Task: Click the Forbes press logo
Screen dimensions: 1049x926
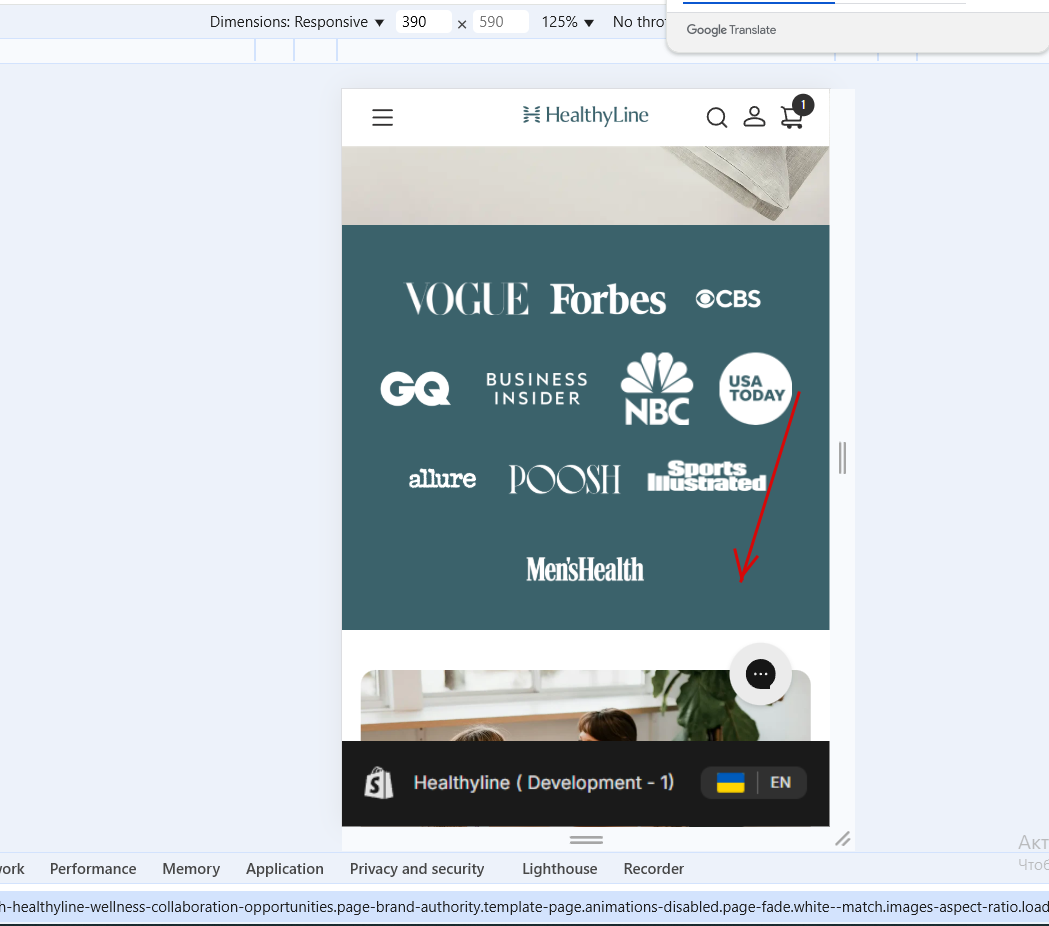Action: pos(607,299)
